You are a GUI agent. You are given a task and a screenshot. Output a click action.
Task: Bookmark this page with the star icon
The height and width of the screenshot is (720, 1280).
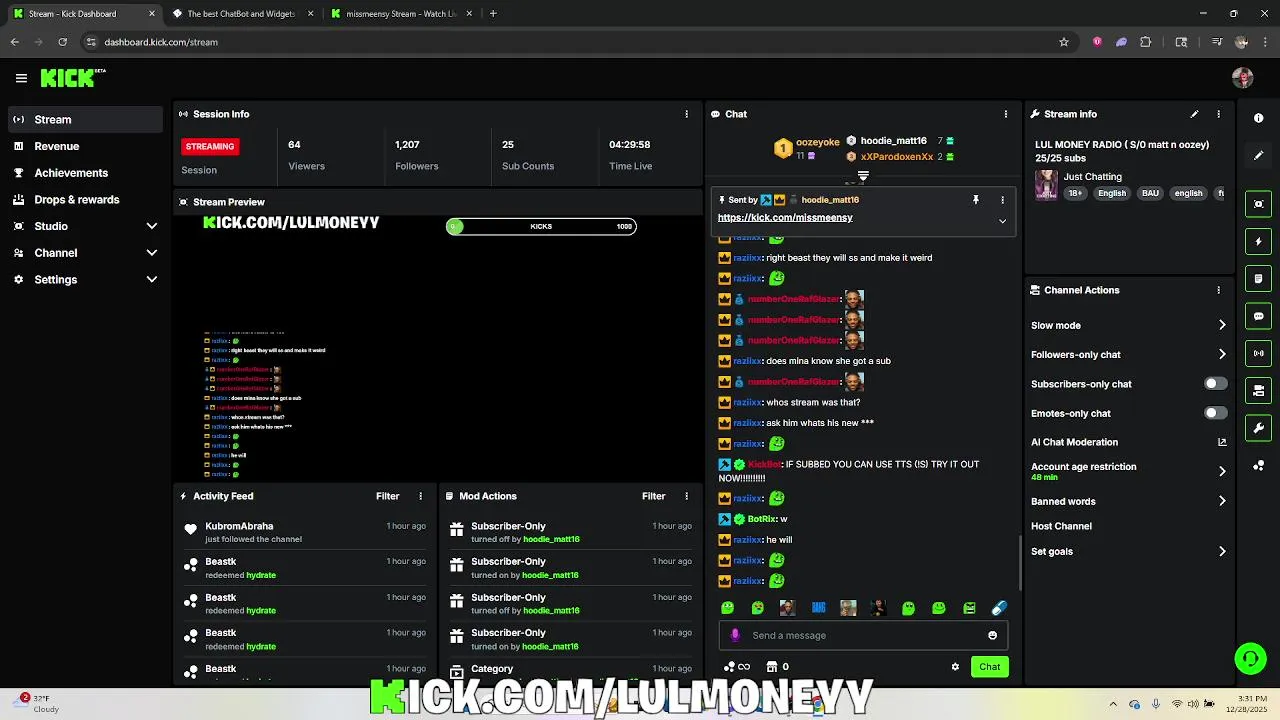click(1064, 42)
